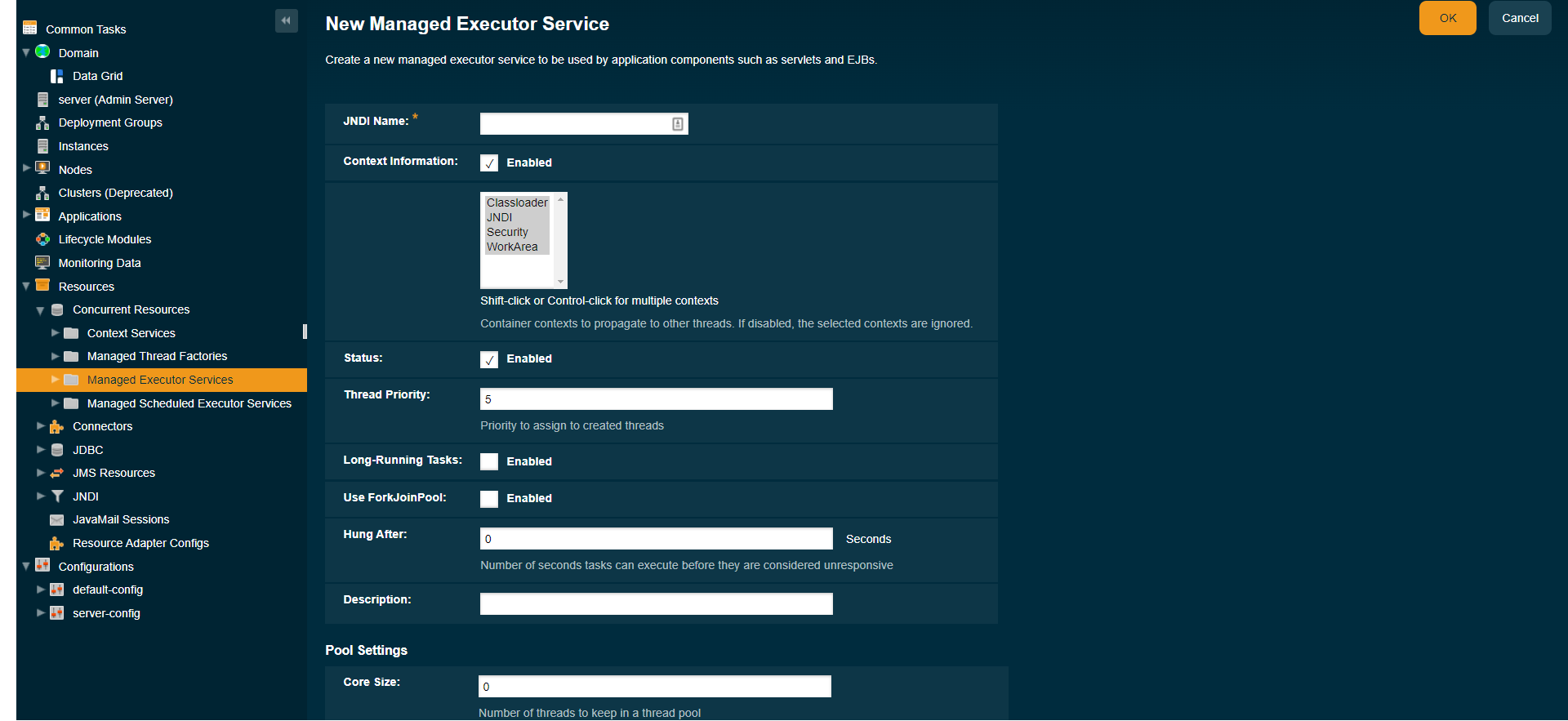Click the Lifecycle Modules icon

[42, 239]
